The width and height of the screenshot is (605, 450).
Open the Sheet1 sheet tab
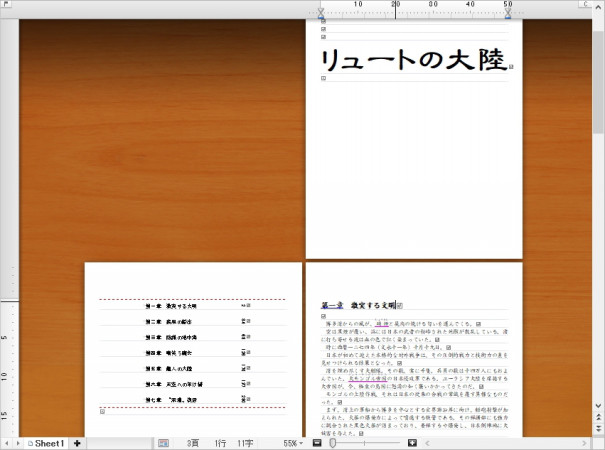pos(46,443)
